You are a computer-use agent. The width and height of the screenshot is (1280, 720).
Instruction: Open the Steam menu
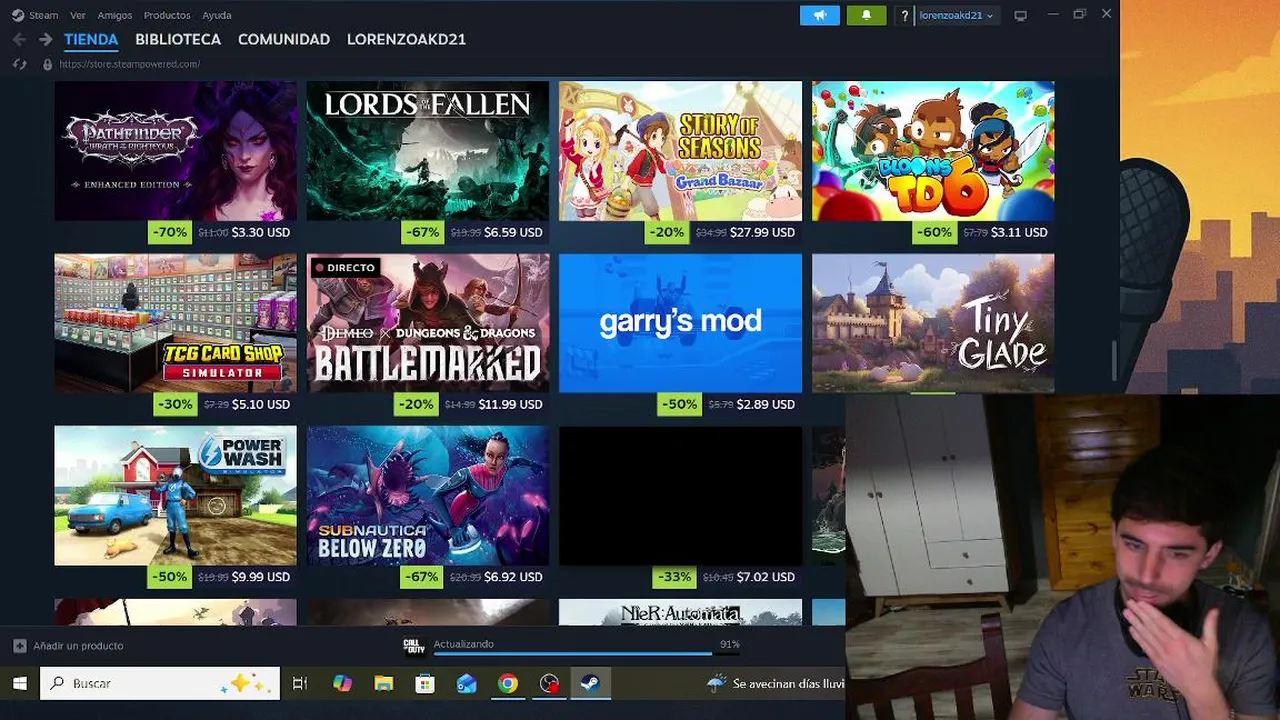[x=43, y=15]
